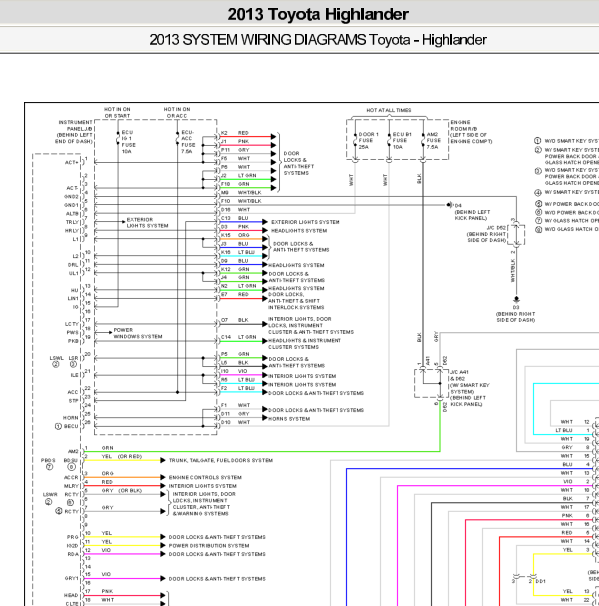Image resolution: width=599 pixels, height=606 pixels.
Task: Click the J/C D62 junction connector box
Action: 516,234
